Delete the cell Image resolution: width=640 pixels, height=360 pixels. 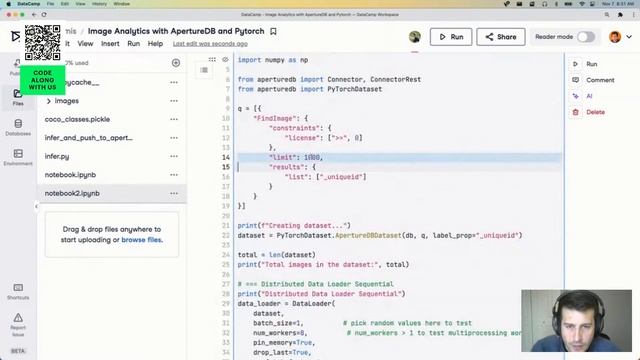[589, 112]
